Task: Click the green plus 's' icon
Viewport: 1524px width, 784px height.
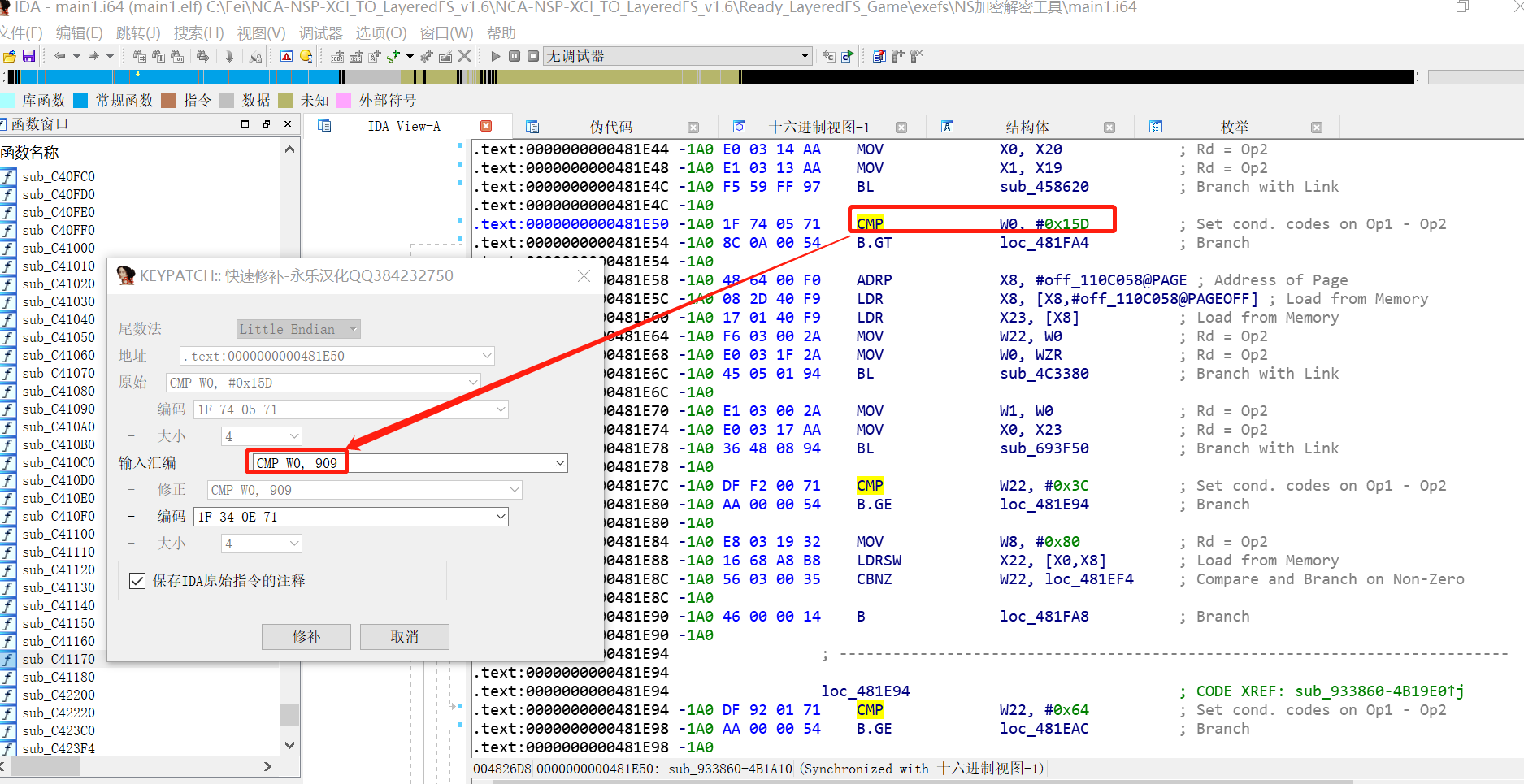Action: tap(393, 56)
